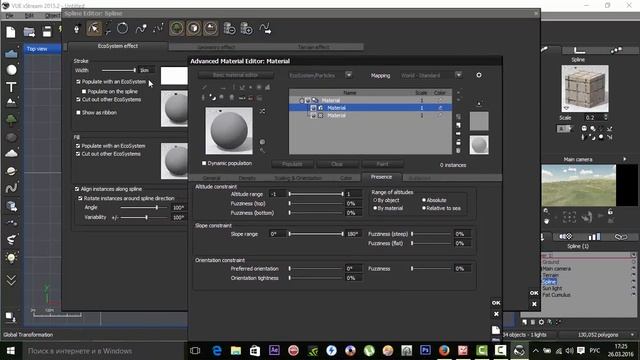The width and height of the screenshot is (640, 360).
Task: Choose the curve drawing tool in Spline Editor
Action: [141, 29]
